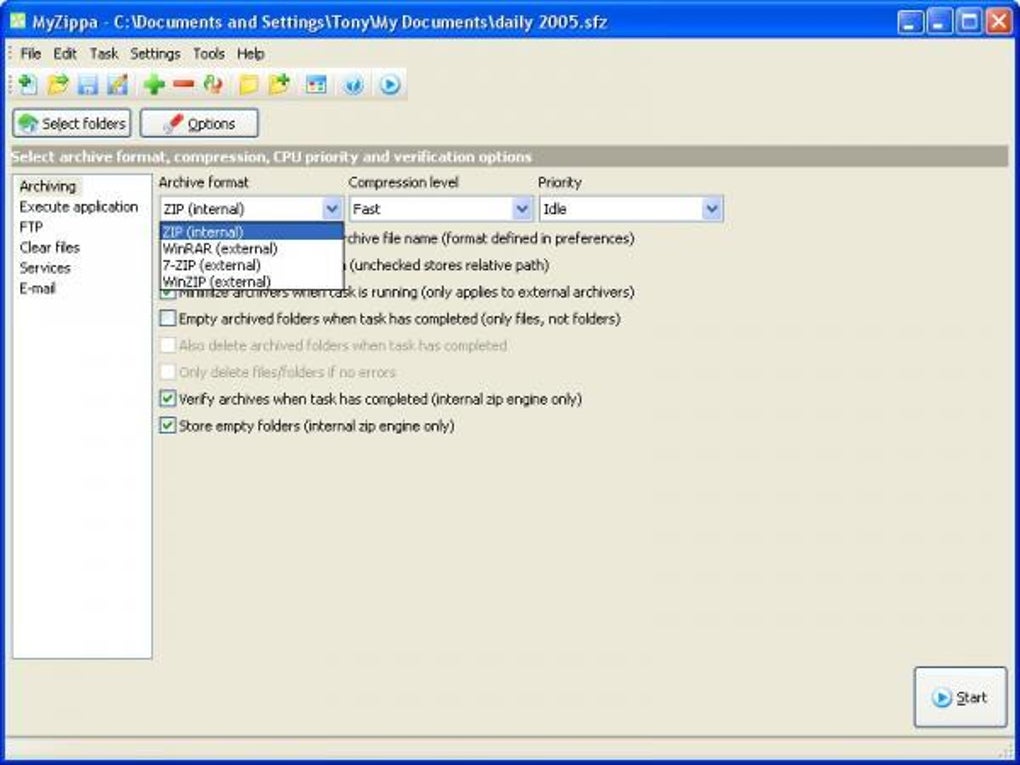Image resolution: width=1020 pixels, height=765 pixels.
Task: Choose WinRAR (external) from the list
Action: click(x=252, y=248)
